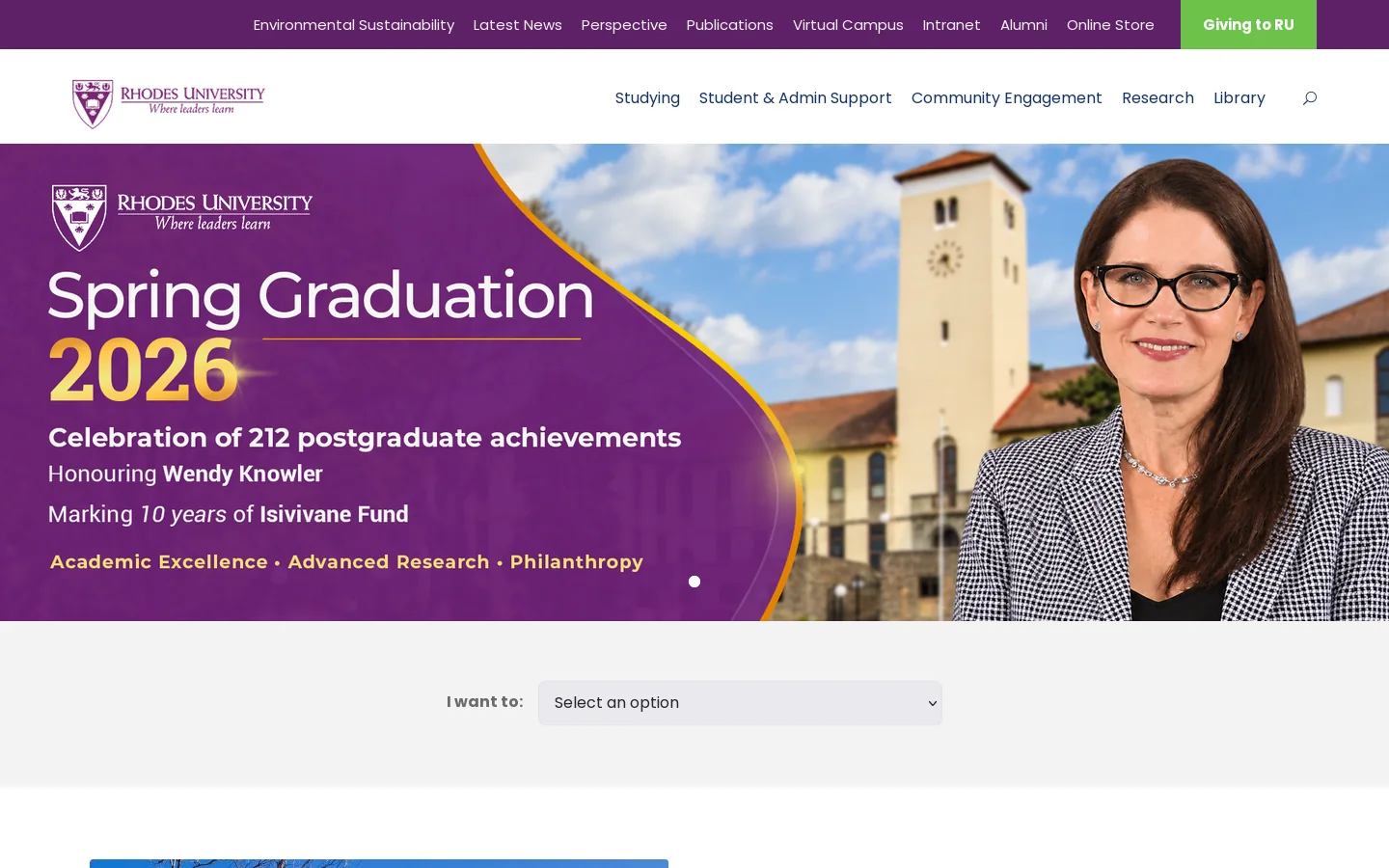
Task: Visit the Alumni page
Action: (1023, 25)
